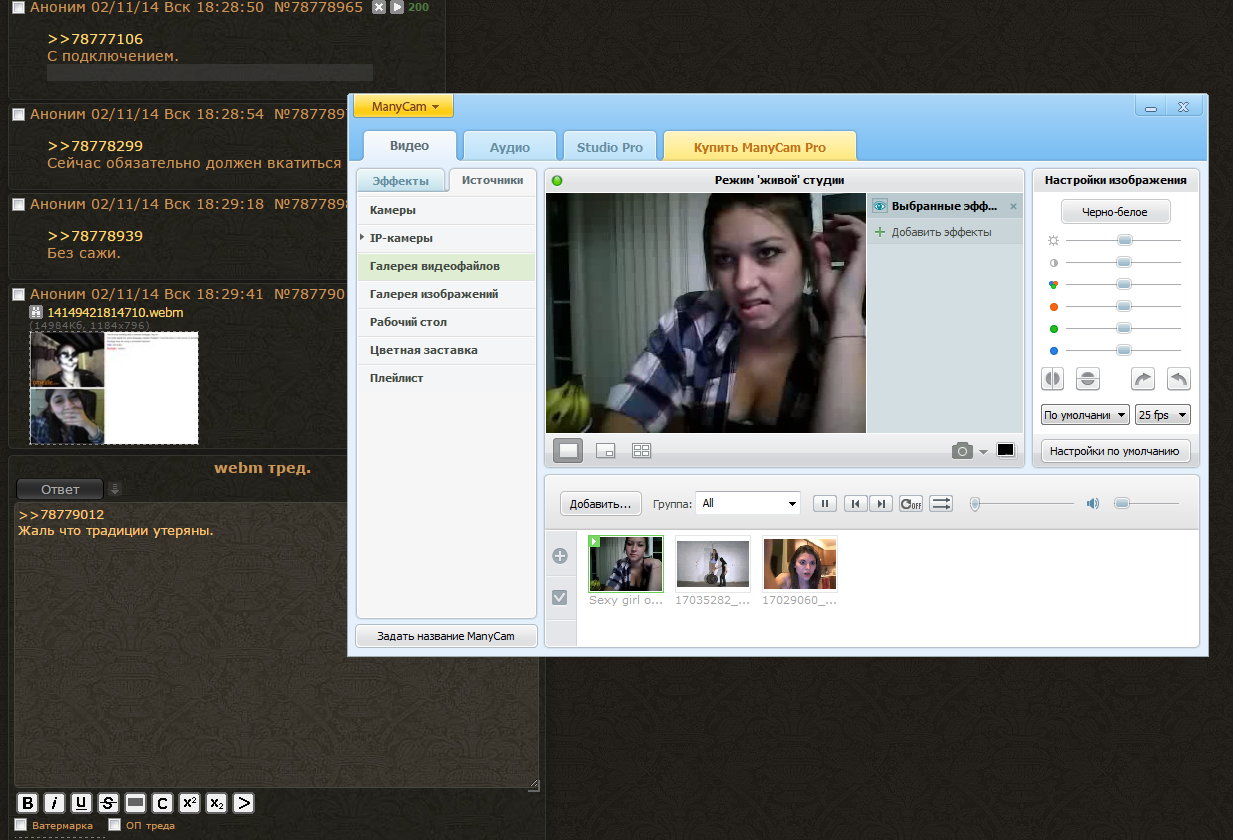Tick the checkbox of post №78778965
This screenshot has width=1233, height=840.
[x=18, y=7]
